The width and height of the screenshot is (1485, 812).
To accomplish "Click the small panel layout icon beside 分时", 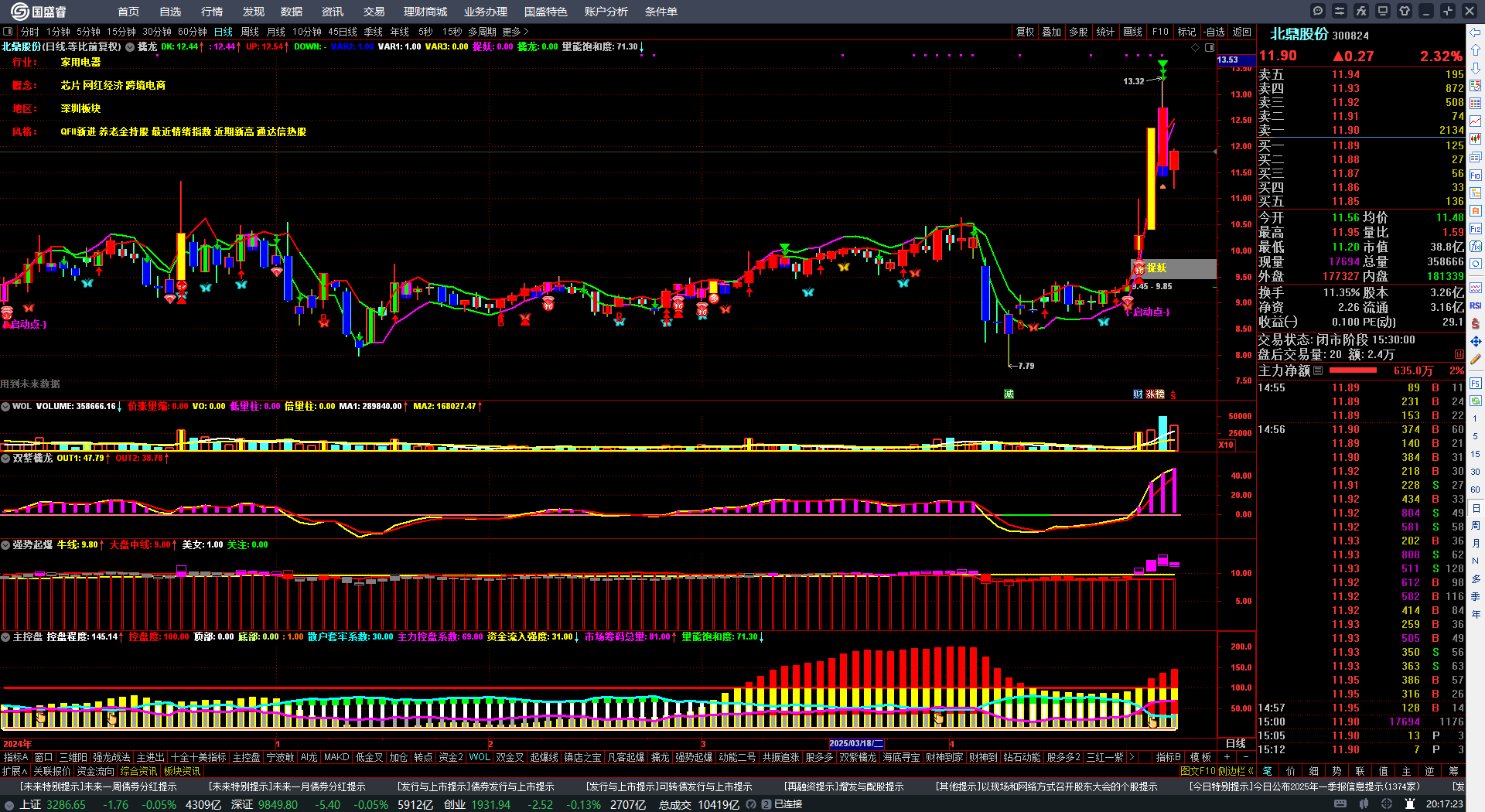I will (x=8, y=32).
